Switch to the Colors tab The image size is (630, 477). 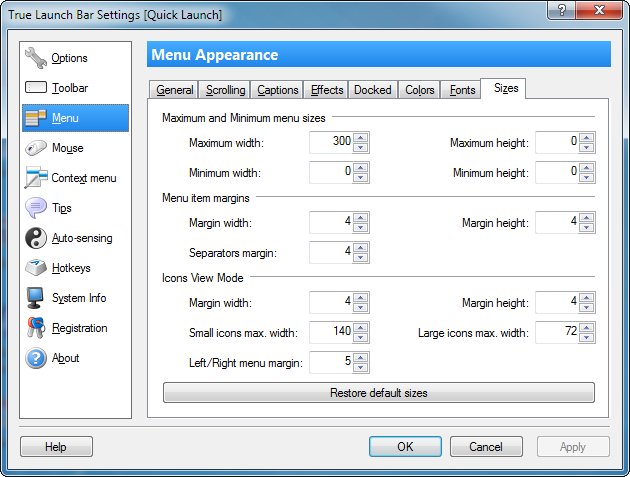coord(420,90)
